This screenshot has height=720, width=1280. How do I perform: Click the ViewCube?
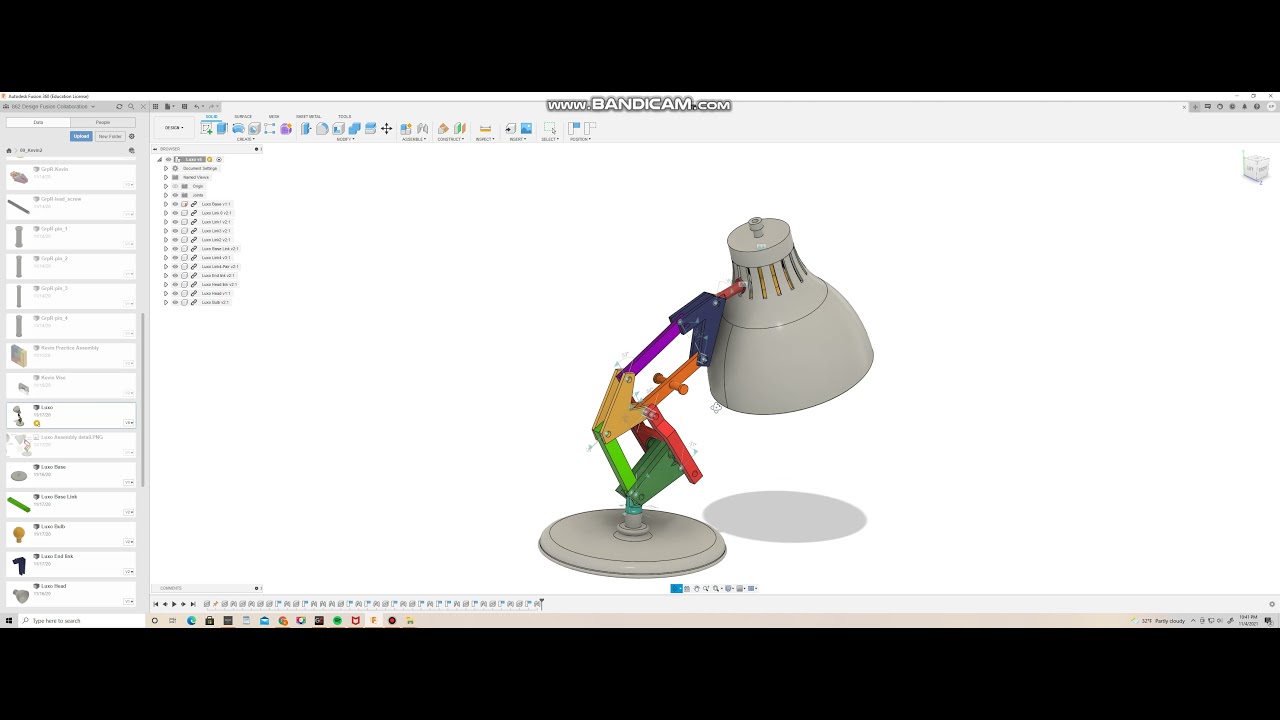1255,167
